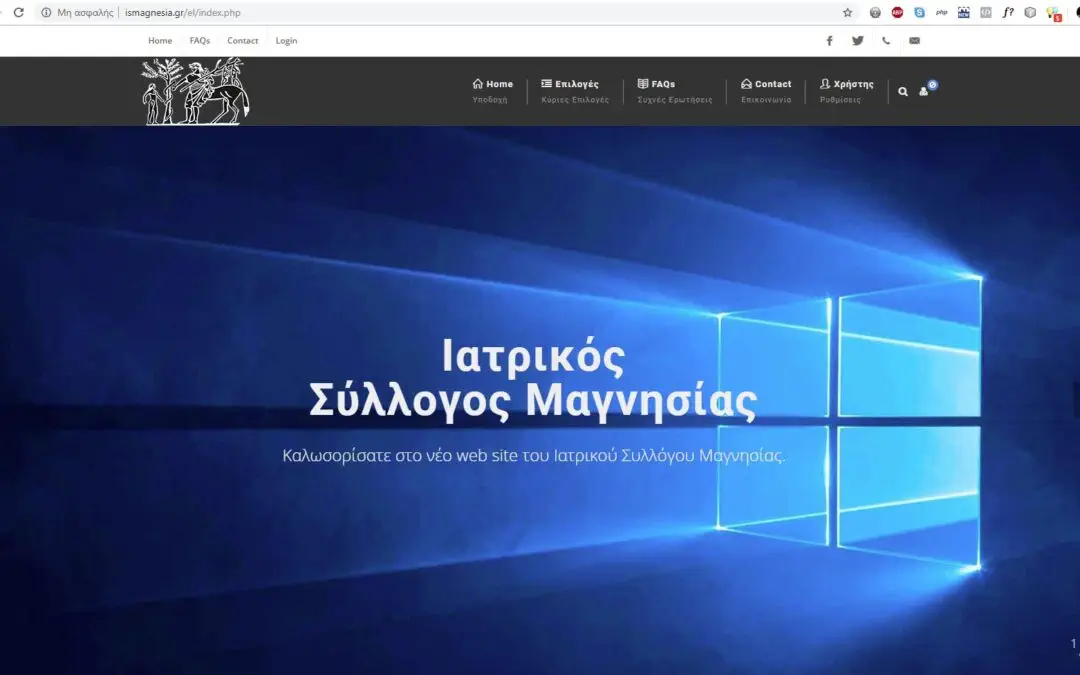Click the Contact link in top bar

click(x=242, y=41)
